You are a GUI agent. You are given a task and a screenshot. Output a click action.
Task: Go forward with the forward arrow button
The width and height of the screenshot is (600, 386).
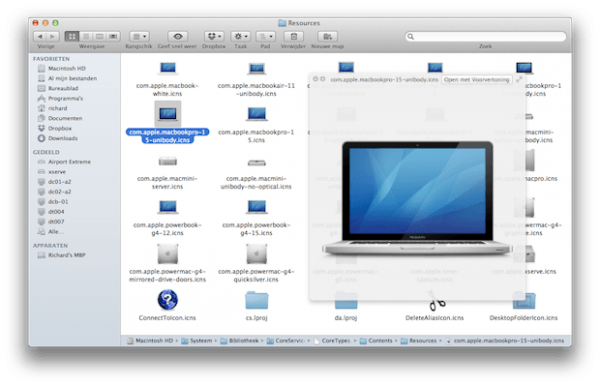click(x=53, y=36)
